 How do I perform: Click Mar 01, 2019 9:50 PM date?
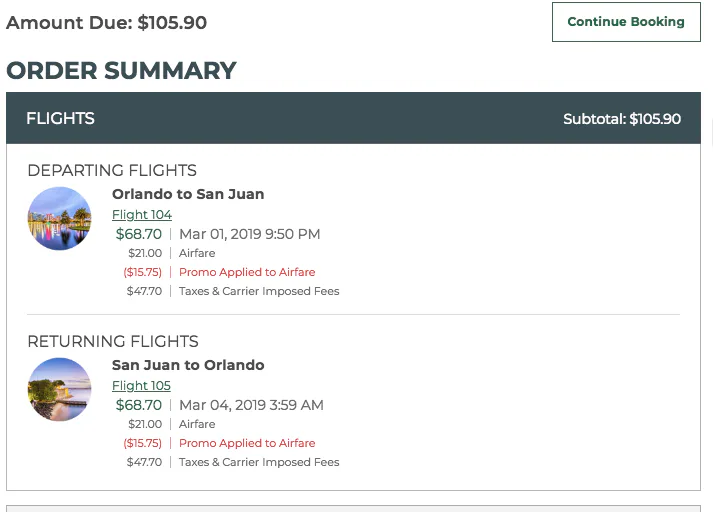[250, 234]
